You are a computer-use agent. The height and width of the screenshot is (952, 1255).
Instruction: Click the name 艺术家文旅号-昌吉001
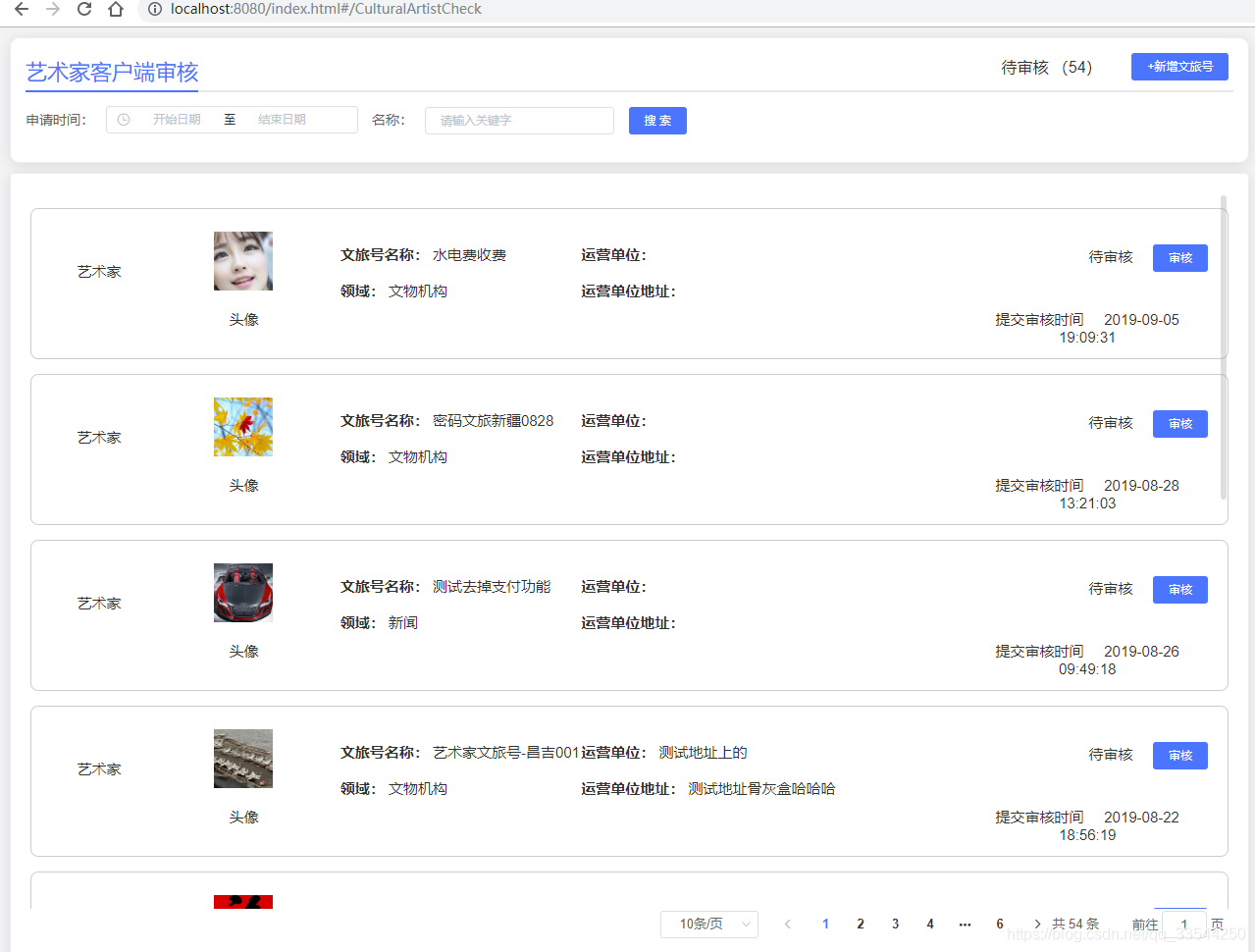505,753
